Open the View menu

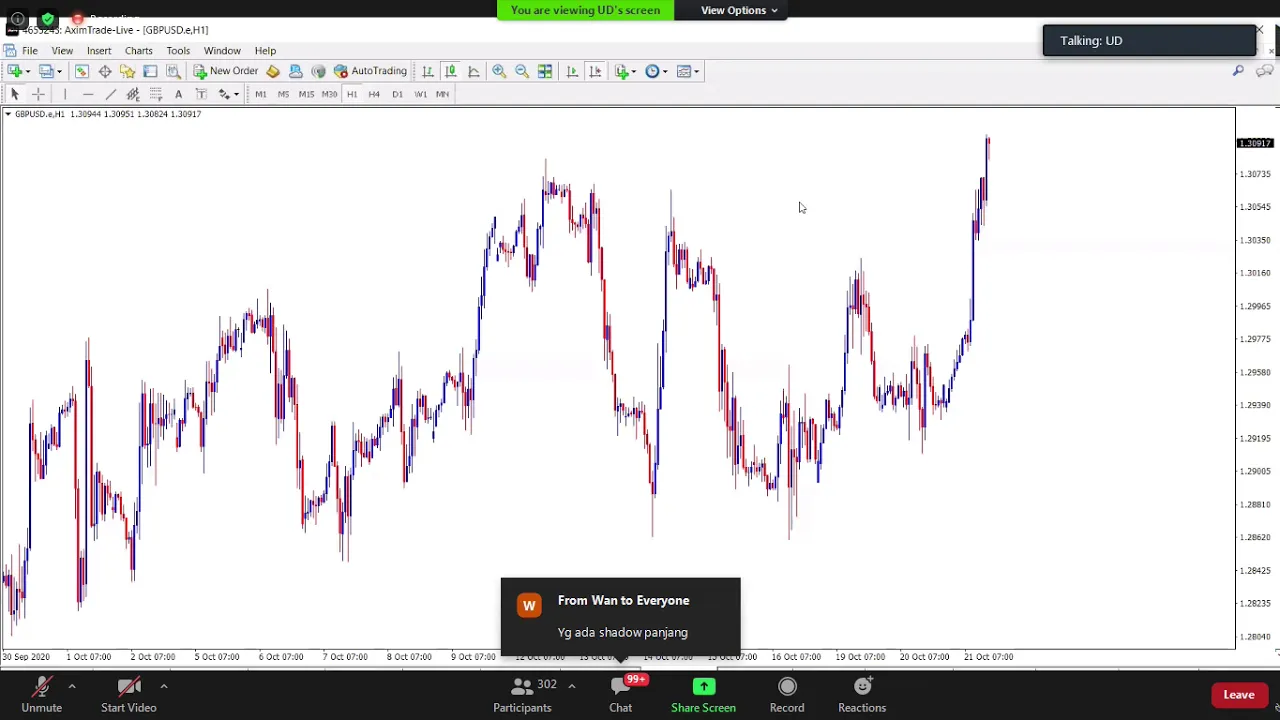(x=62, y=50)
